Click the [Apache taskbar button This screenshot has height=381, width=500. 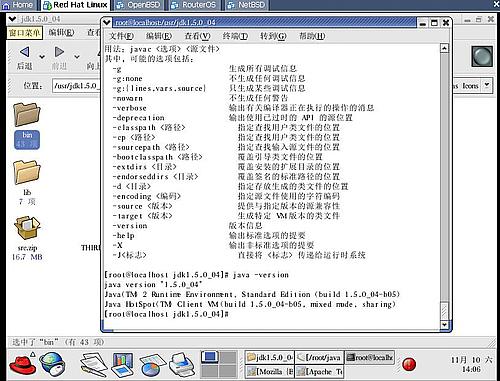[x=319, y=371]
